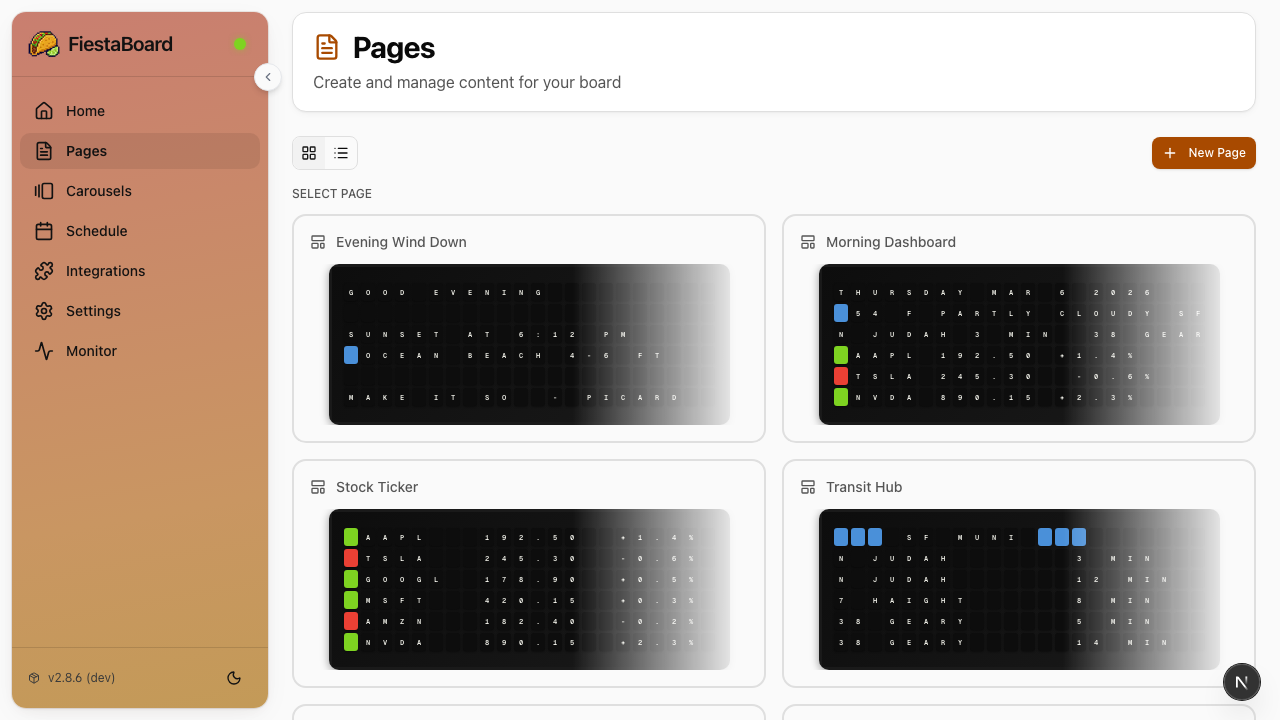Open the Schedule section
The height and width of the screenshot is (720, 1280).
point(96,231)
